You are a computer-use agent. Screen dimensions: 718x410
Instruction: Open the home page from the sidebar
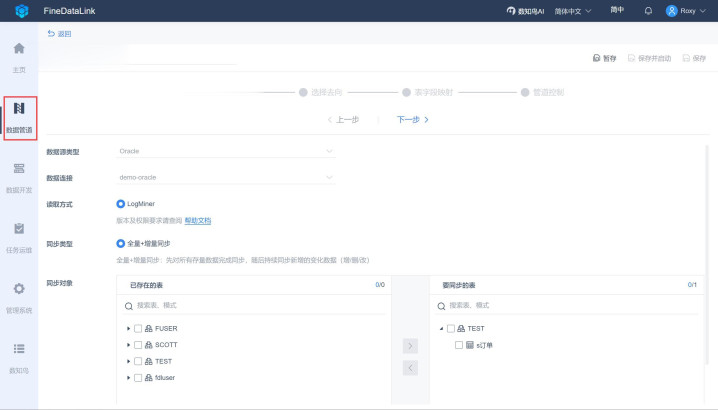click(19, 58)
